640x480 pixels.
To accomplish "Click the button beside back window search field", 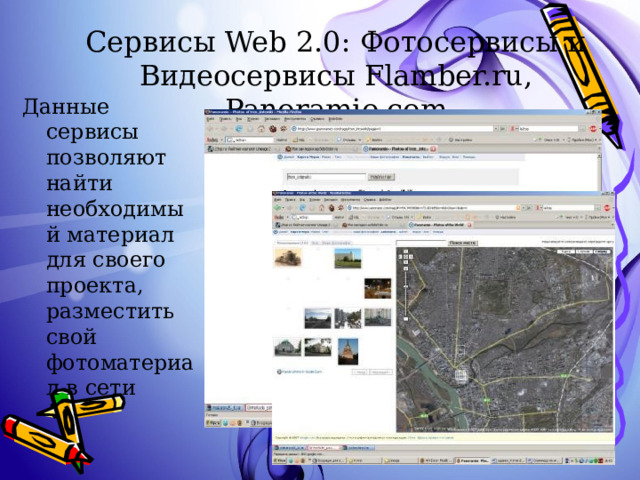I will [x=381, y=177].
